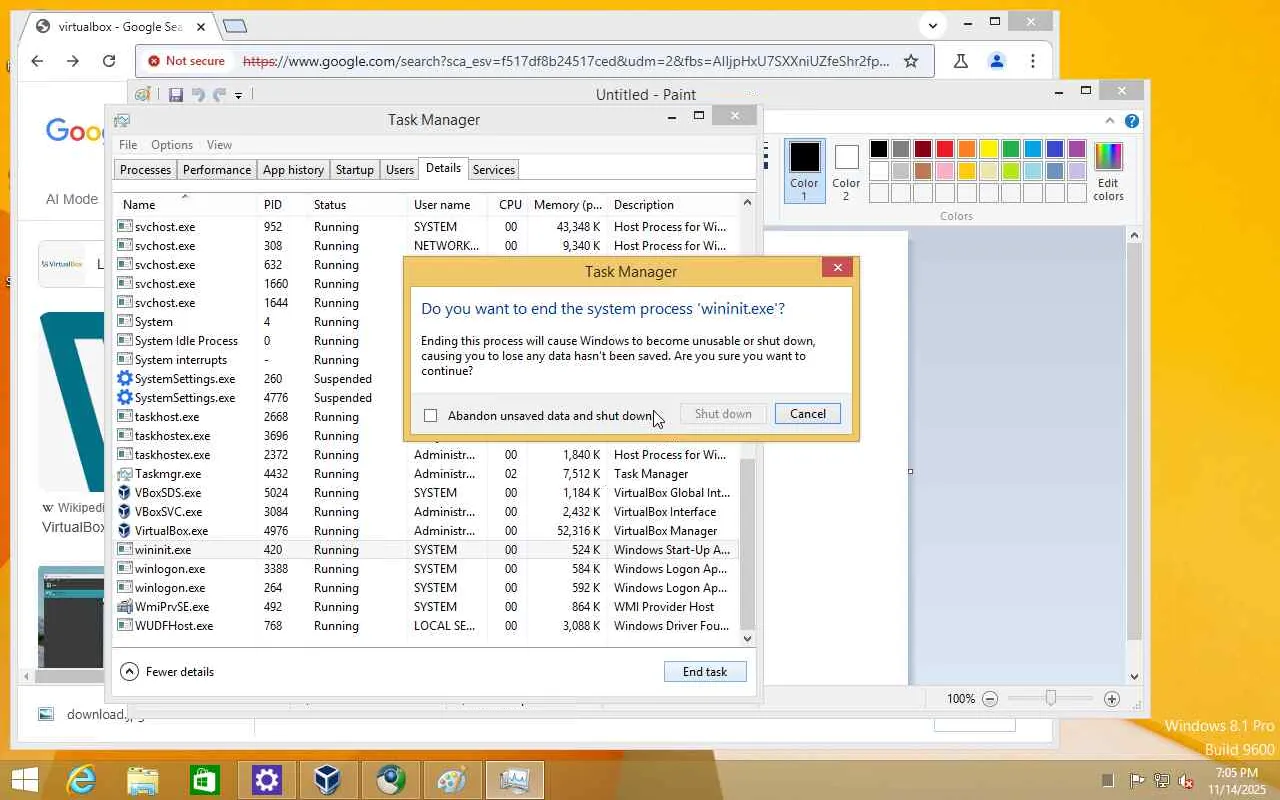Zoom in with Paint's plus button
The width and height of the screenshot is (1280, 800).
coord(1112,699)
